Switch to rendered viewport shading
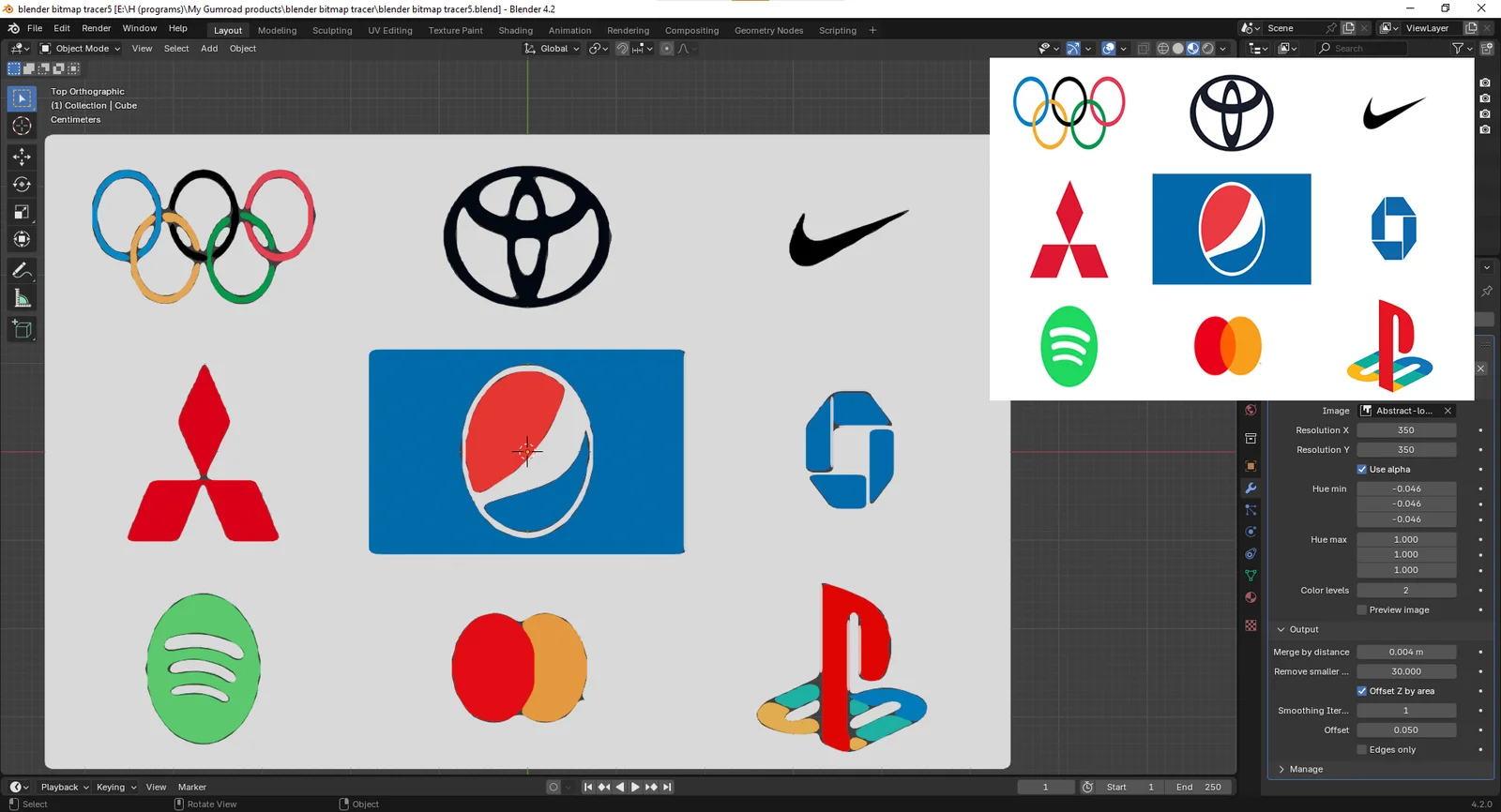The height and width of the screenshot is (812, 1501). pyautogui.click(x=1208, y=49)
